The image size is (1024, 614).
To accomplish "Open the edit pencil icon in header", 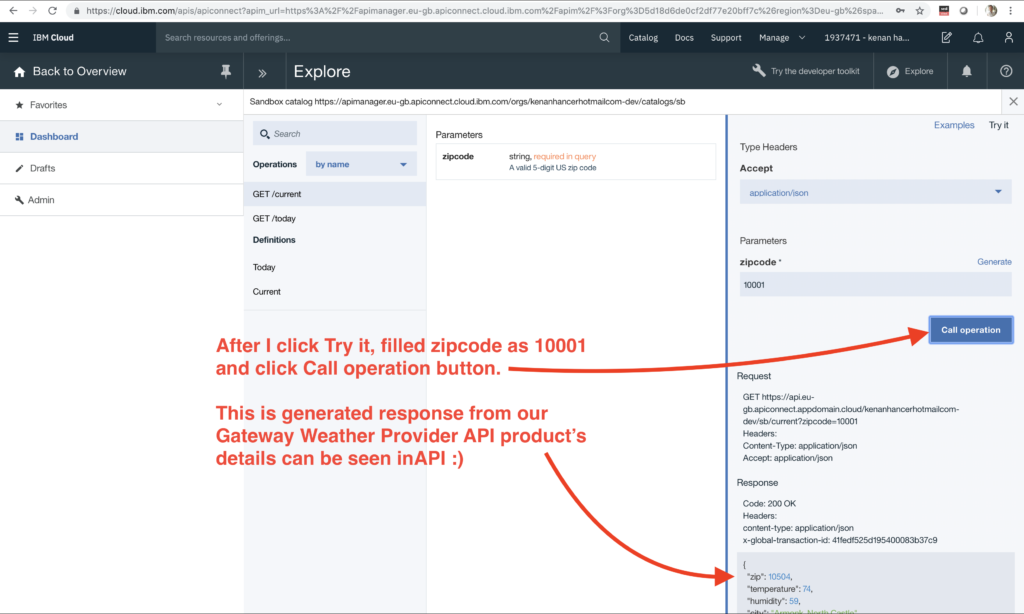I will pyautogui.click(x=946, y=38).
